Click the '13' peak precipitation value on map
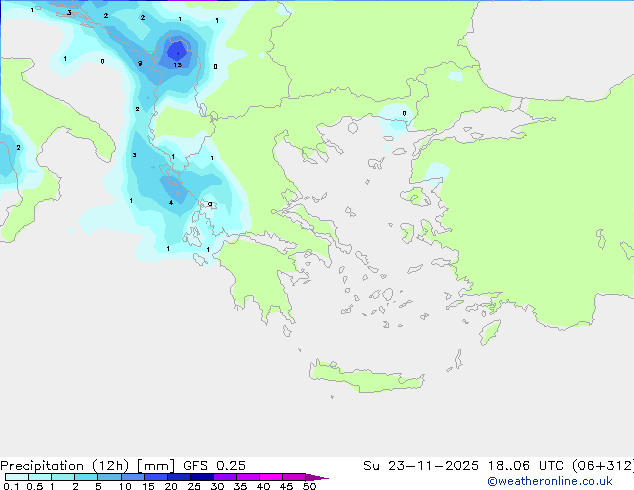This screenshot has height=490, width=634. pos(178,65)
